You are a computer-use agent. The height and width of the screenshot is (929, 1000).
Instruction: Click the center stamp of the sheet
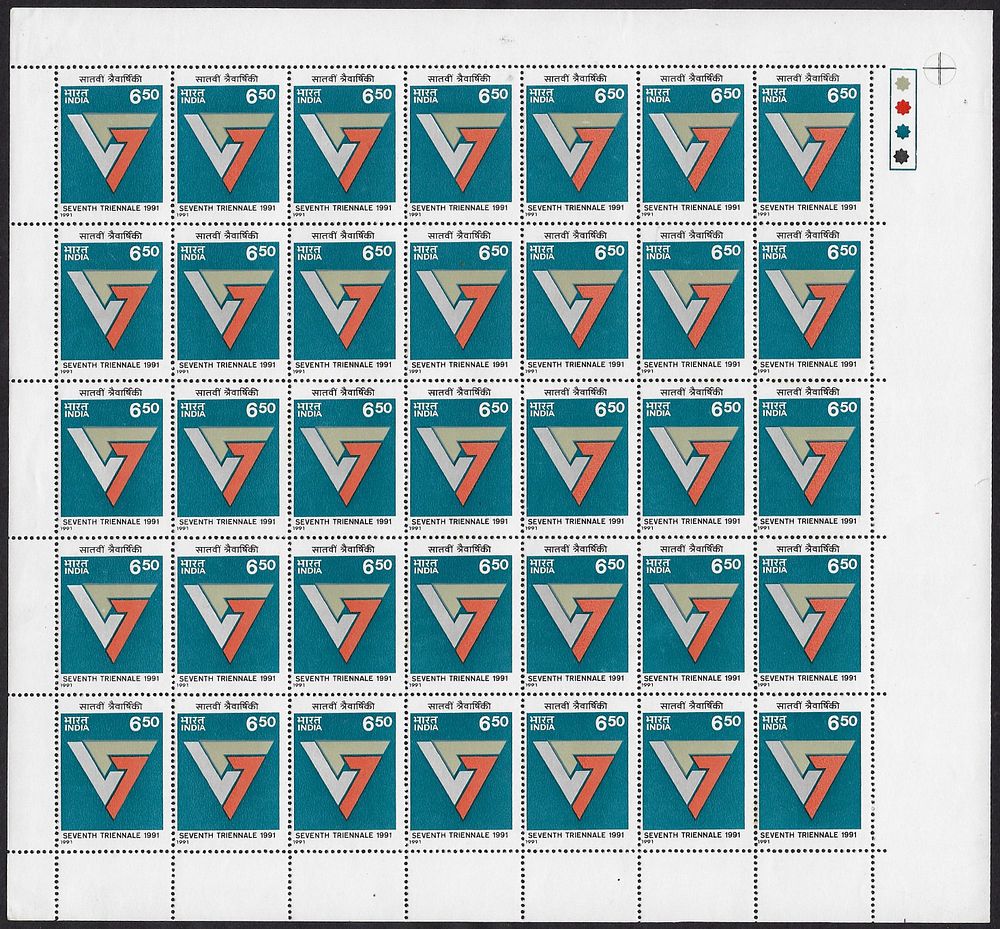tap(460, 458)
